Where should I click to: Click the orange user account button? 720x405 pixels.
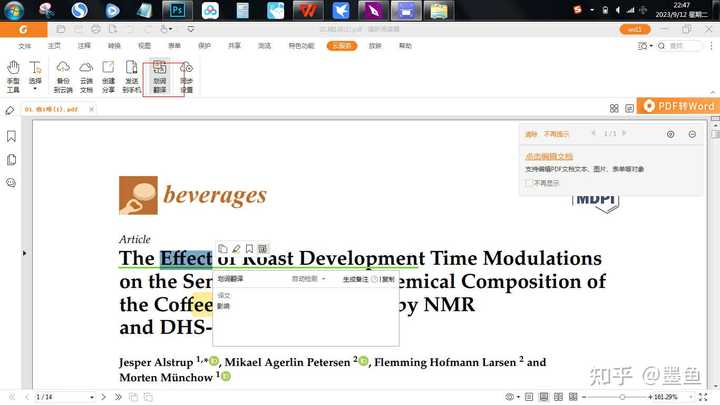[x=635, y=29]
